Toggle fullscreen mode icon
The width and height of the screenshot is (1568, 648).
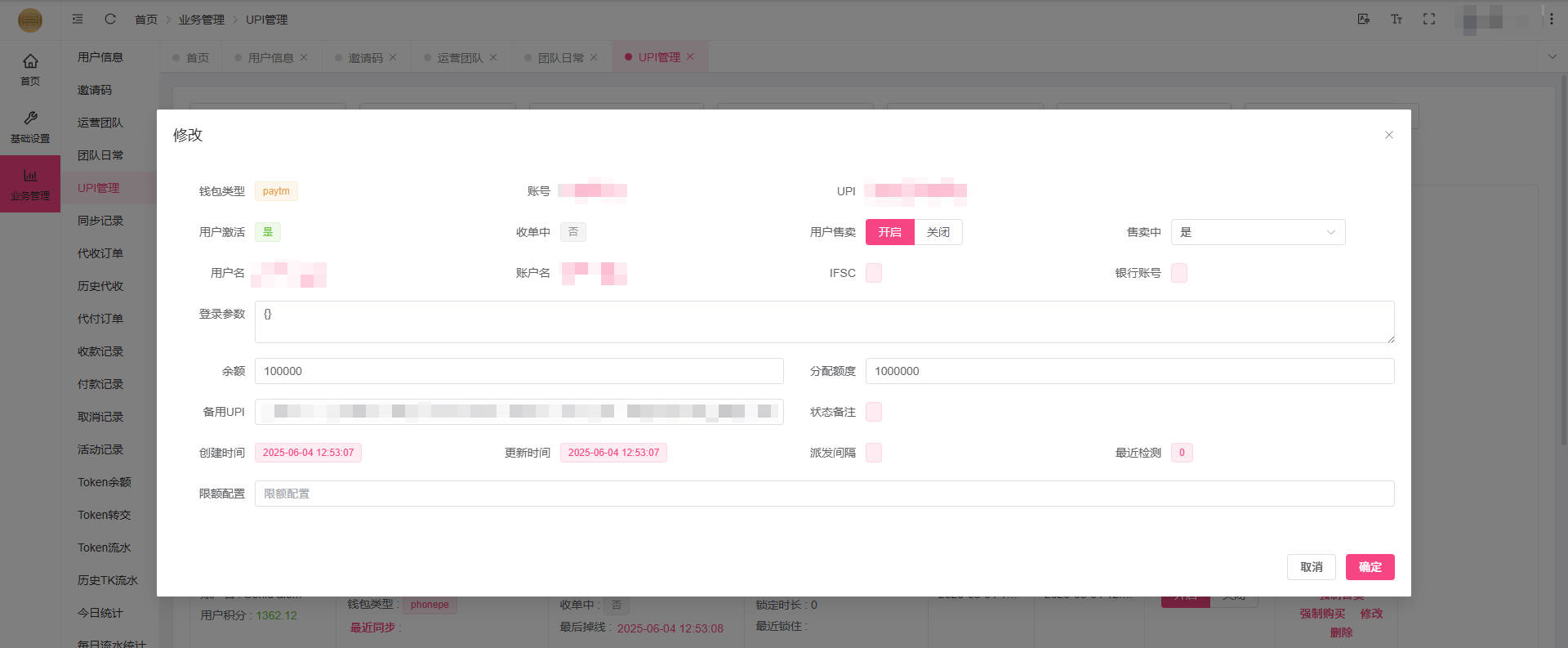[x=1428, y=19]
